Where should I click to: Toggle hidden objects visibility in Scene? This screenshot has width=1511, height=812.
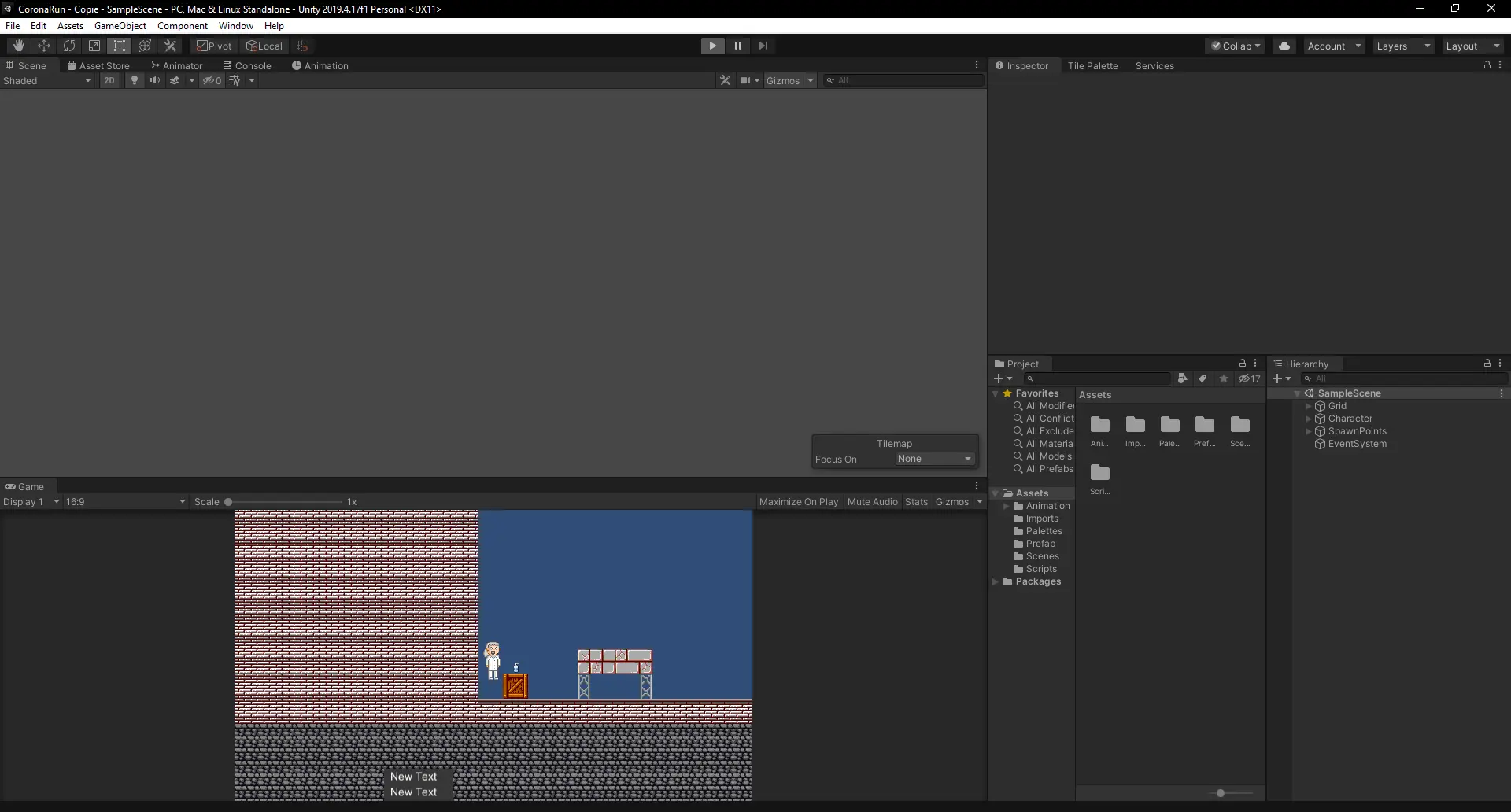[x=212, y=80]
